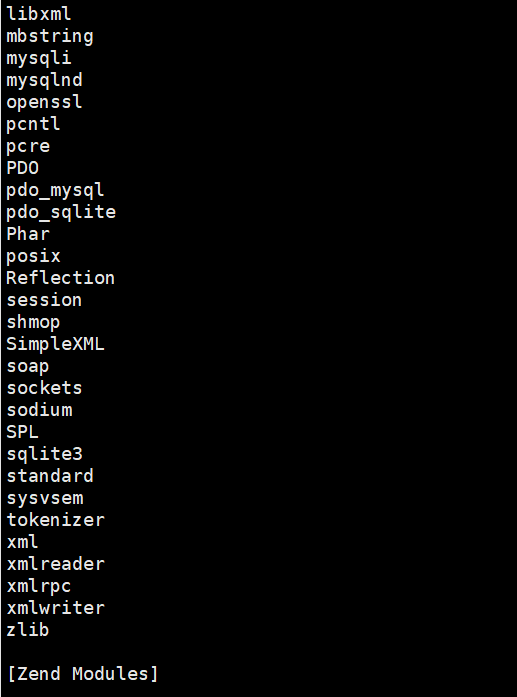Select the mbstring text line
This screenshot has width=517, height=697.
(x=50, y=36)
